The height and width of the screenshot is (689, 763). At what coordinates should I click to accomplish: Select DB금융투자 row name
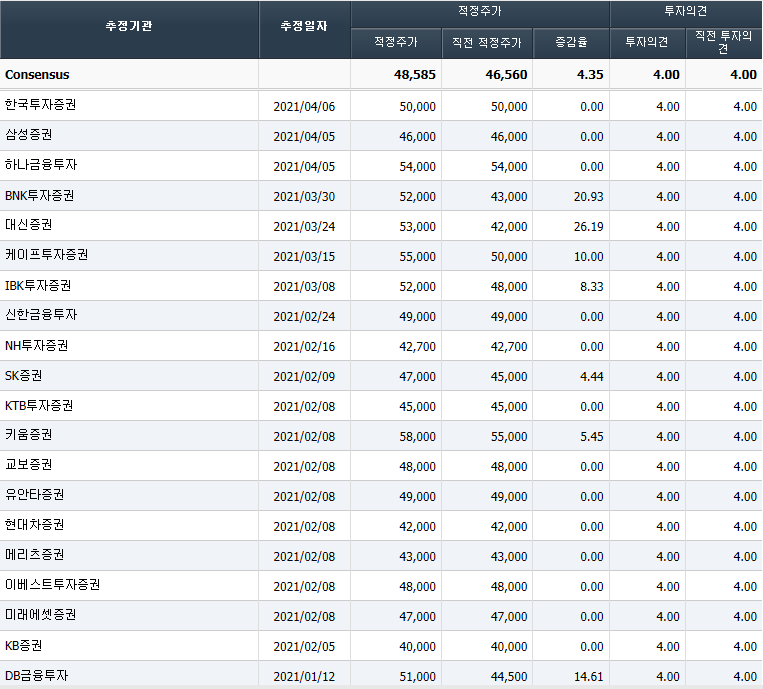click(36, 675)
